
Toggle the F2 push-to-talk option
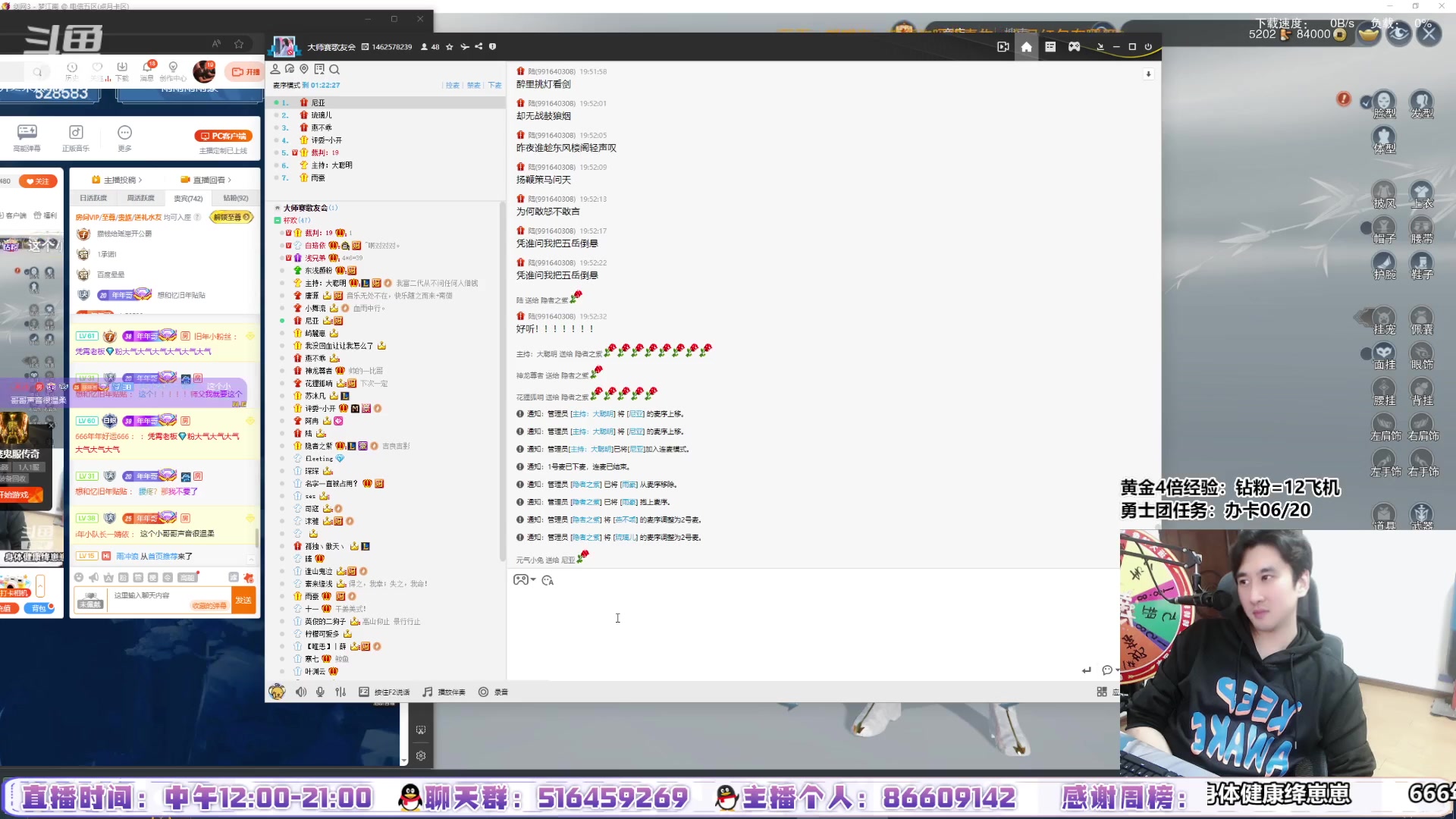364,692
